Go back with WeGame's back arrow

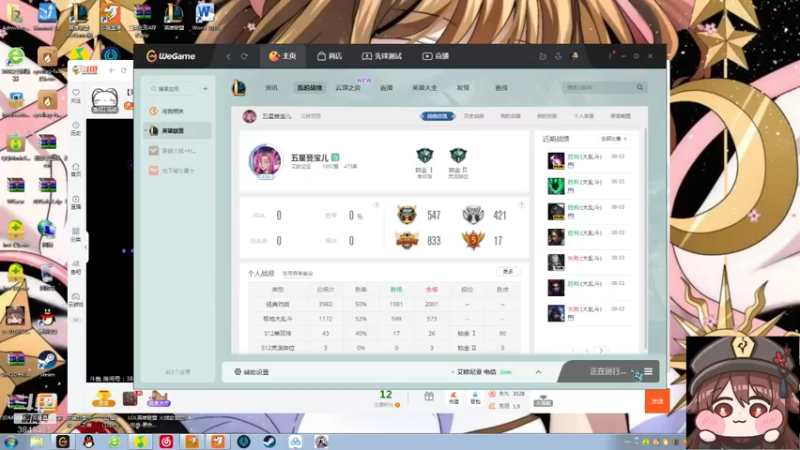tap(228, 56)
